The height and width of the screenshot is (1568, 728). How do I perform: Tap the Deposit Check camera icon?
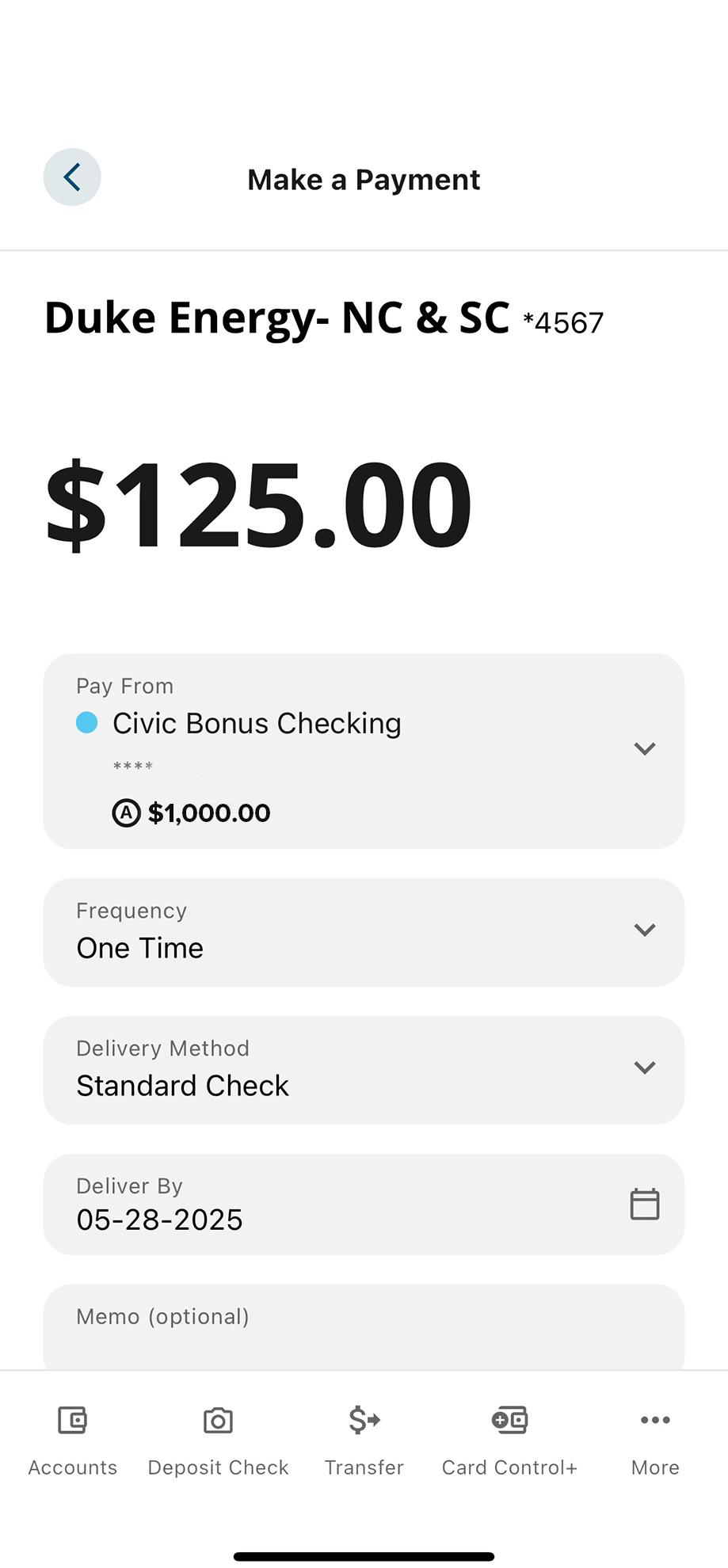pos(218,1420)
